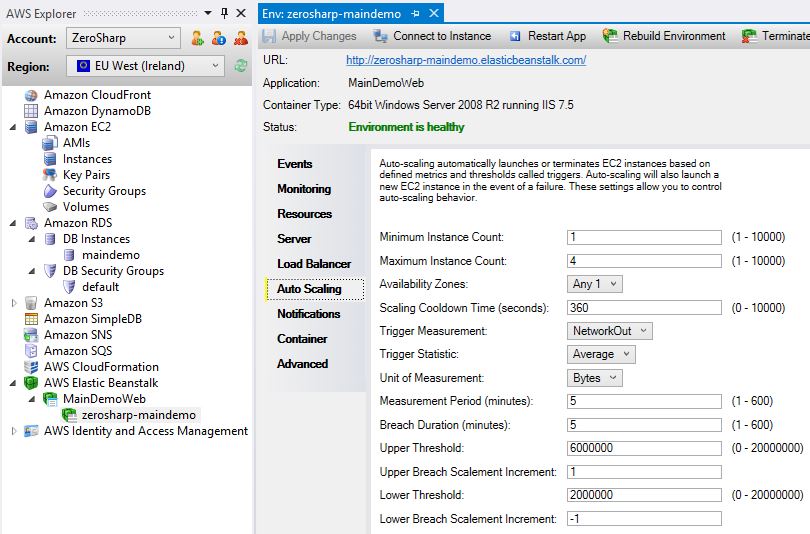Viewport: 810px width, 534px height.
Task: Click the edit account profile icon
Action: click(x=219, y=38)
